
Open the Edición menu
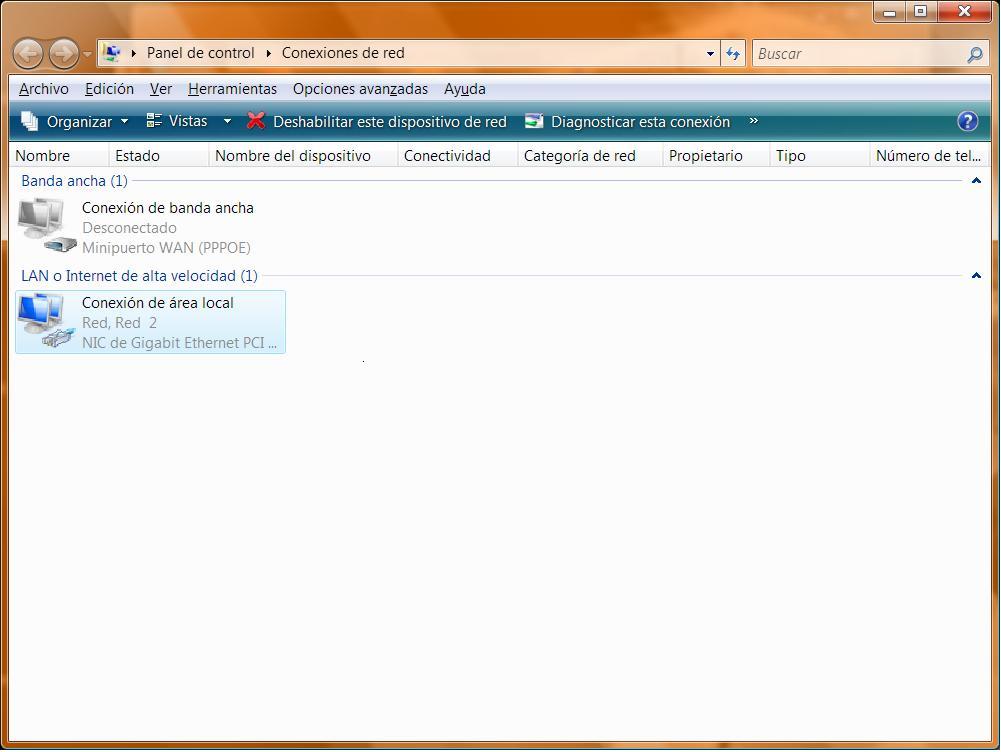tap(109, 89)
